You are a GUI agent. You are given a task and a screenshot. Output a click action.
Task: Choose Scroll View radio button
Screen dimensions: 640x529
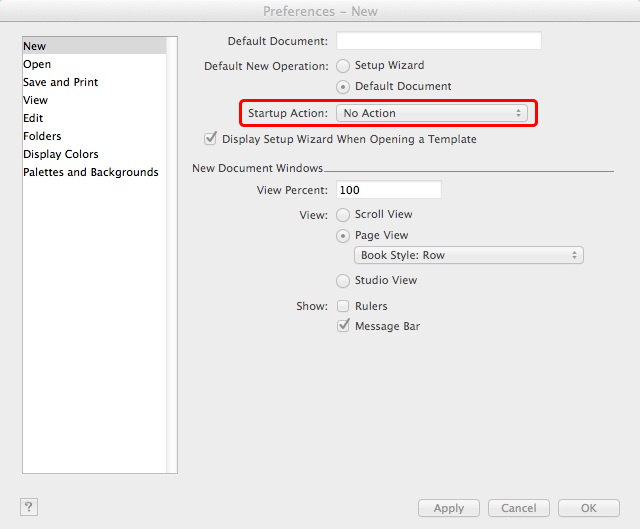[x=343, y=215]
